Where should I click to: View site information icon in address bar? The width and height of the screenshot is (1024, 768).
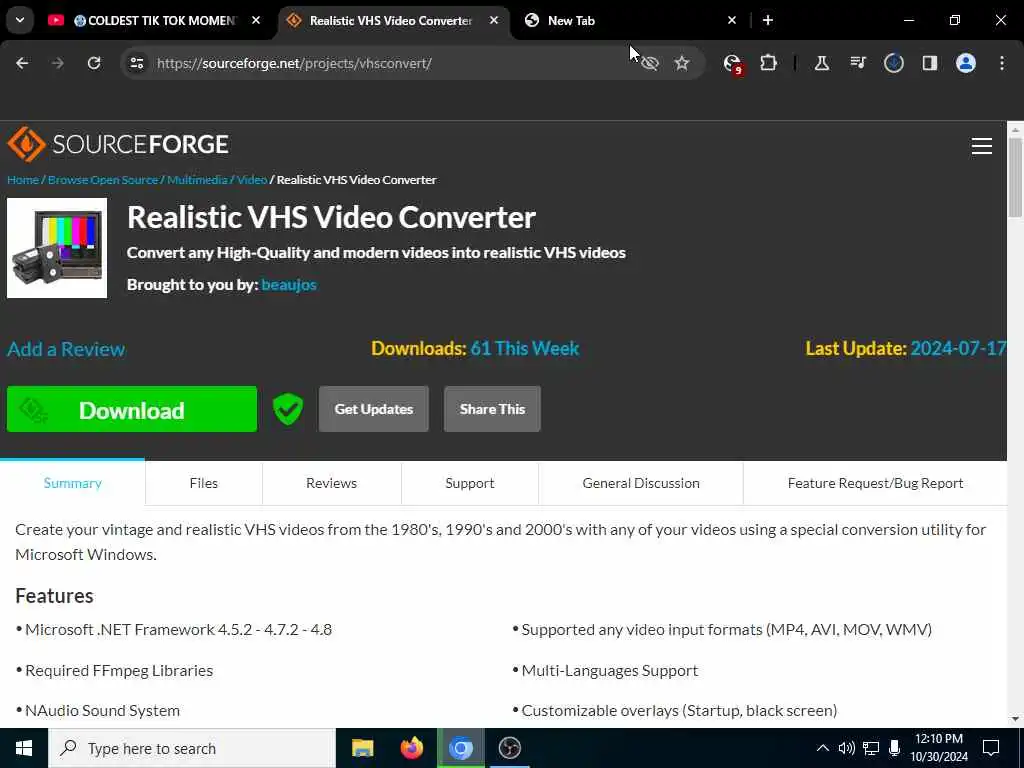137,63
